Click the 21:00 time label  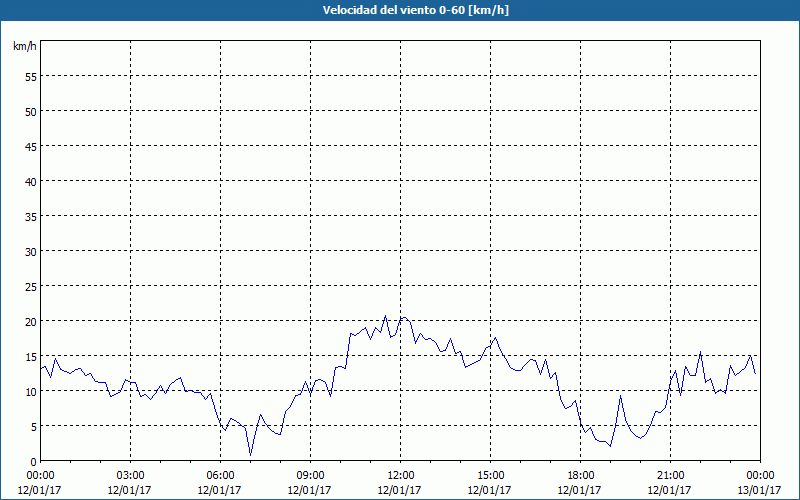pos(670,476)
